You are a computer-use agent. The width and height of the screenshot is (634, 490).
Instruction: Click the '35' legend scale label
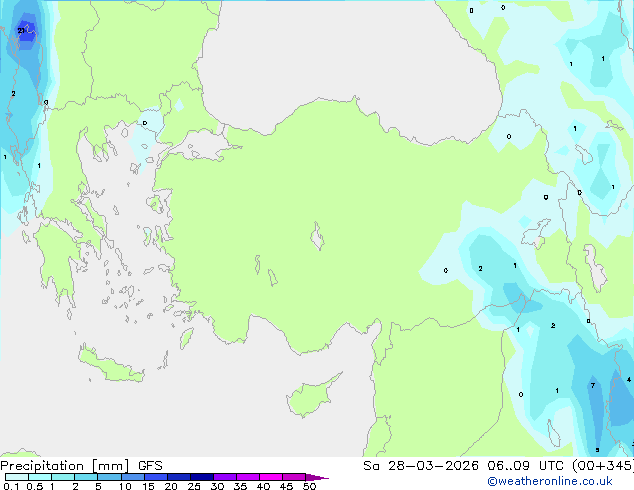point(240,486)
